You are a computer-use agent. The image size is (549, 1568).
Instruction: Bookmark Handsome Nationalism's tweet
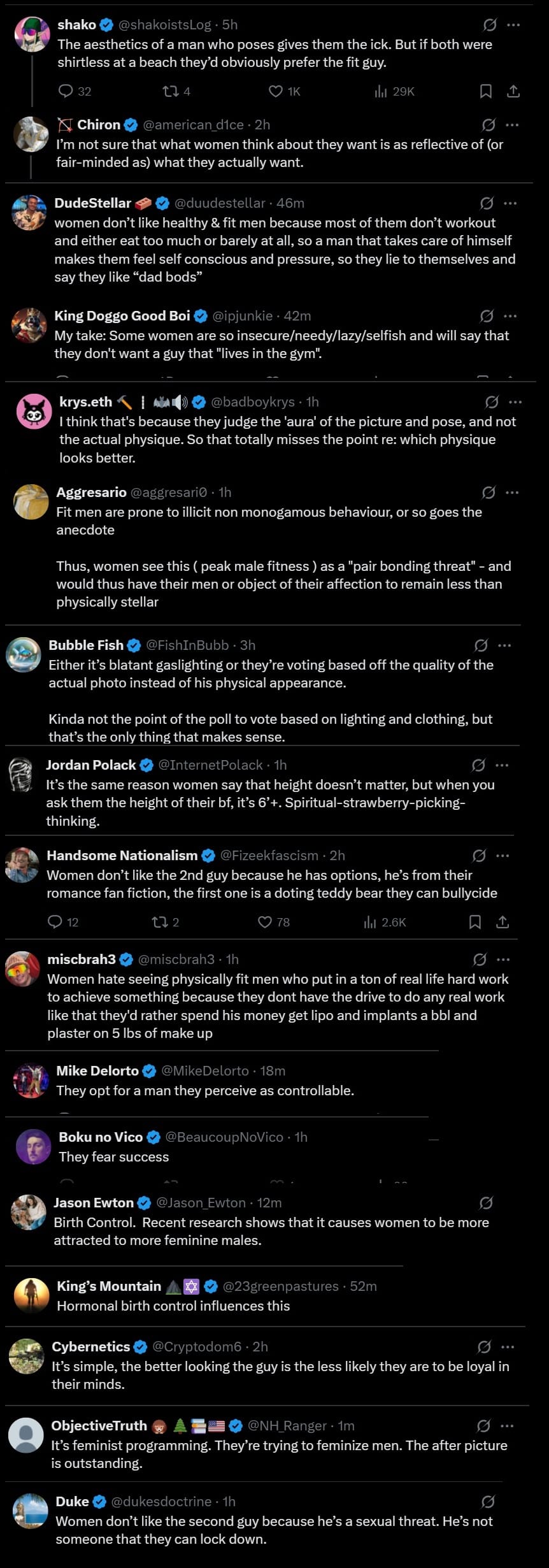pos(474,922)
